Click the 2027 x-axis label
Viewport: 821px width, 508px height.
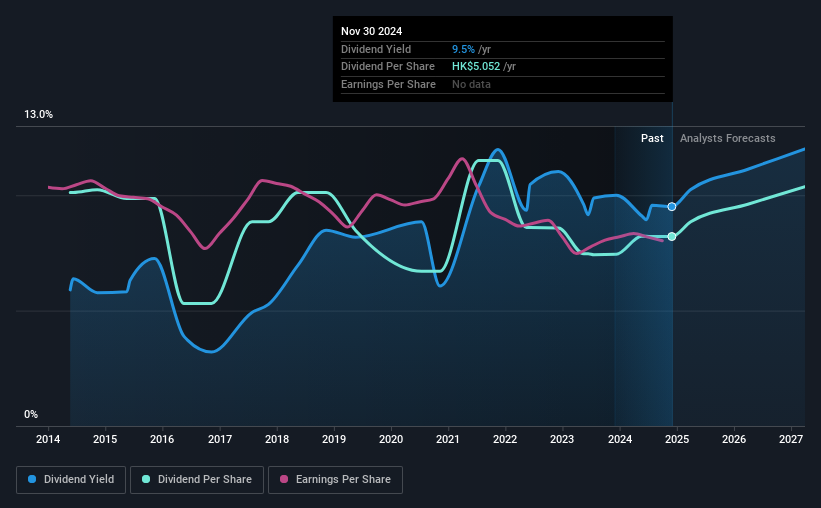[x=791, y=439]
